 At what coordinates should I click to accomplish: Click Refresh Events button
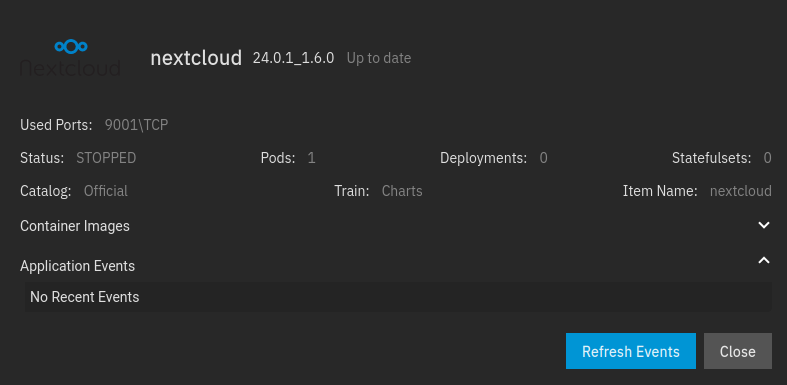[630, 351]
